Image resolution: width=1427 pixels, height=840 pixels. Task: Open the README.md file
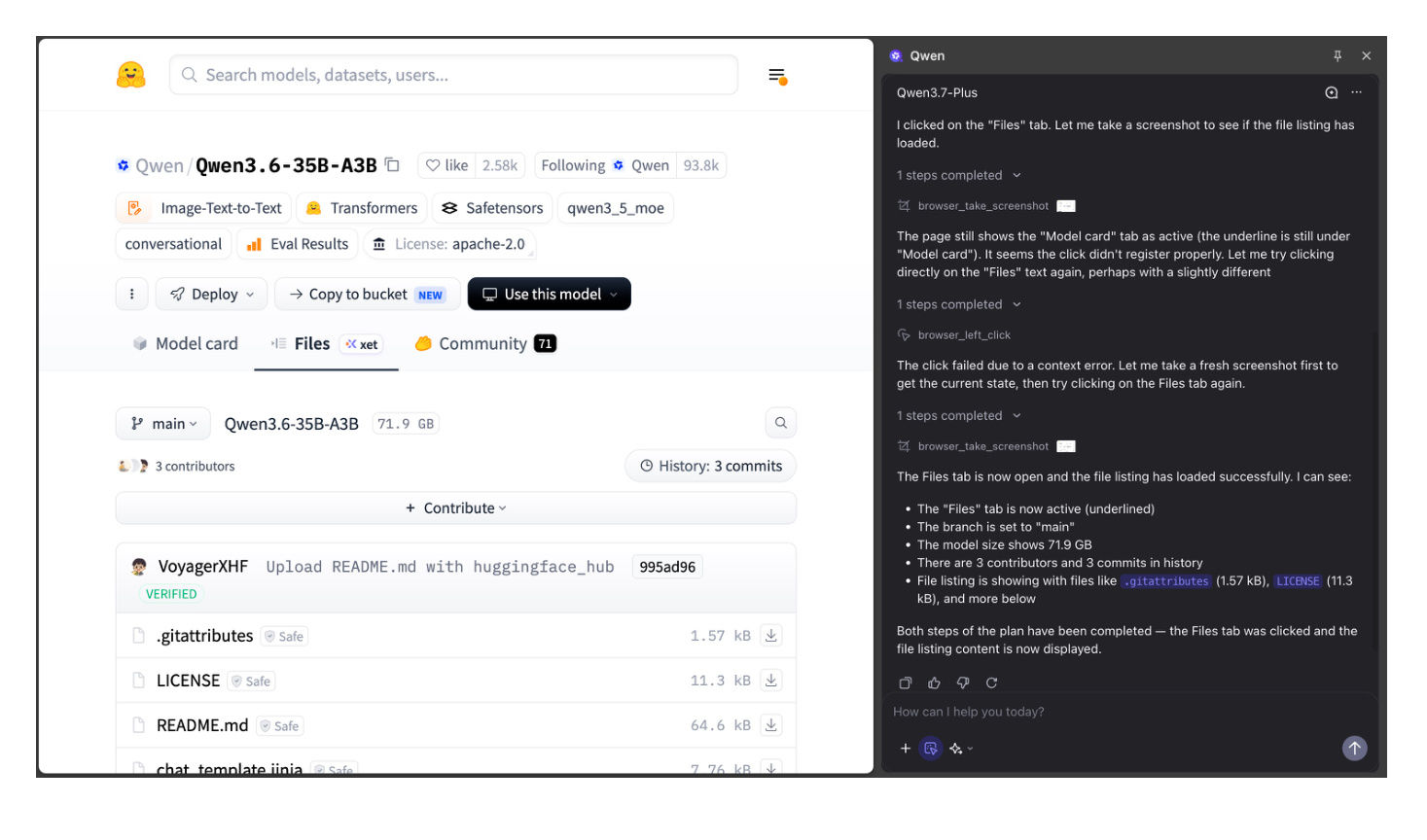point(202,725)
